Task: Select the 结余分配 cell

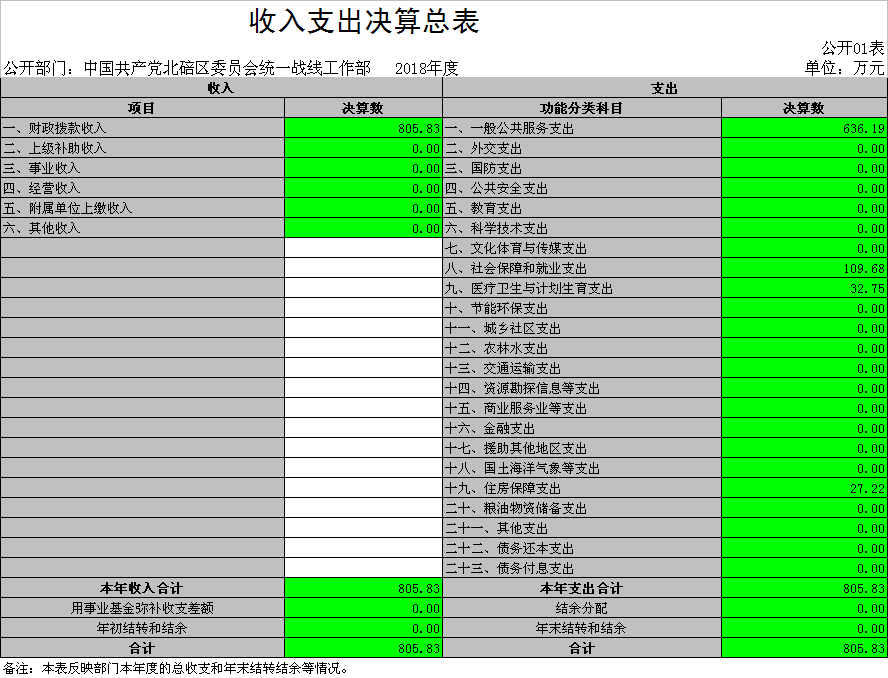Action: 582,608
